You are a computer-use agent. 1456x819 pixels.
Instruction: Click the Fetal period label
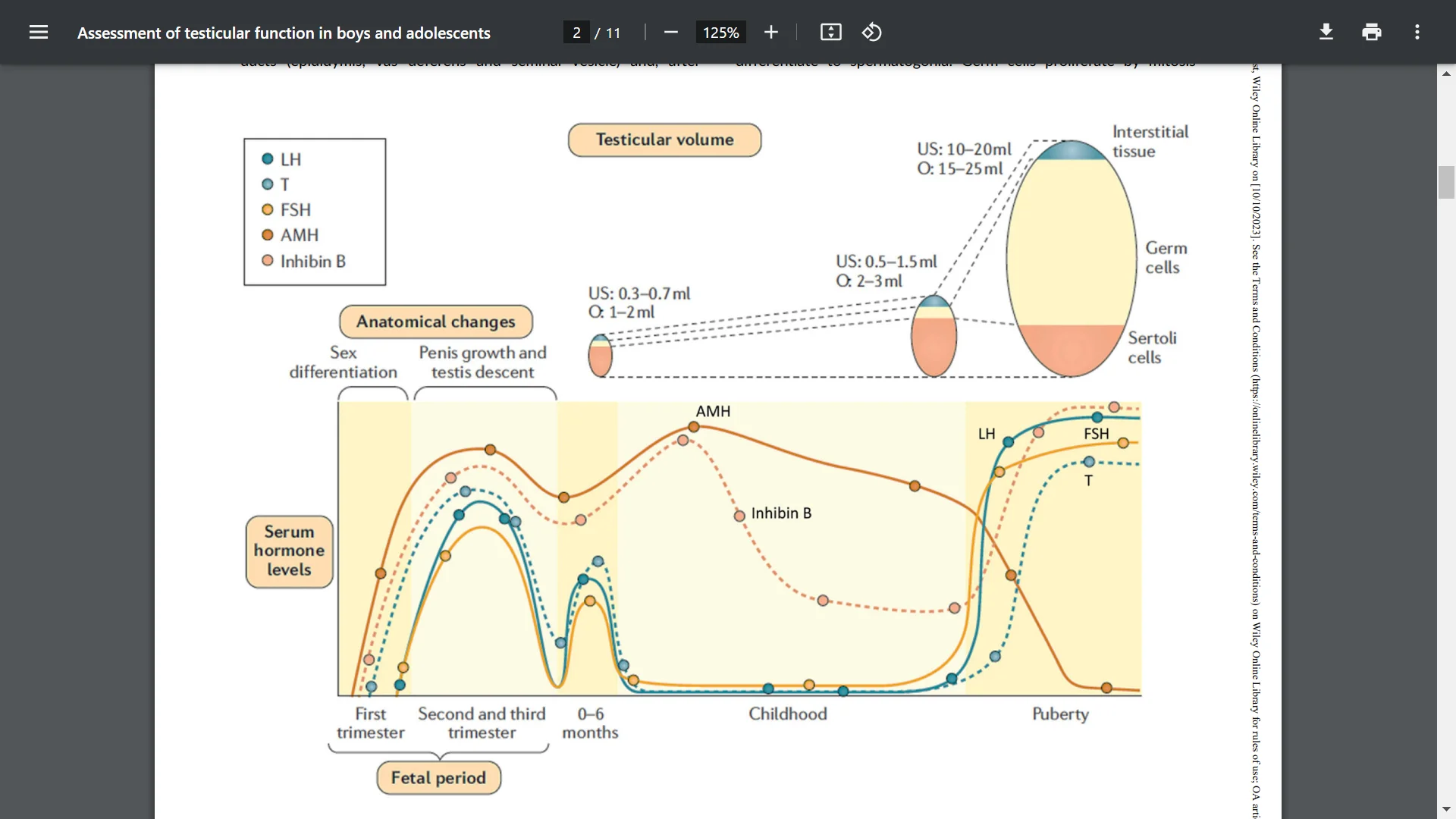[x=438, y=777]
